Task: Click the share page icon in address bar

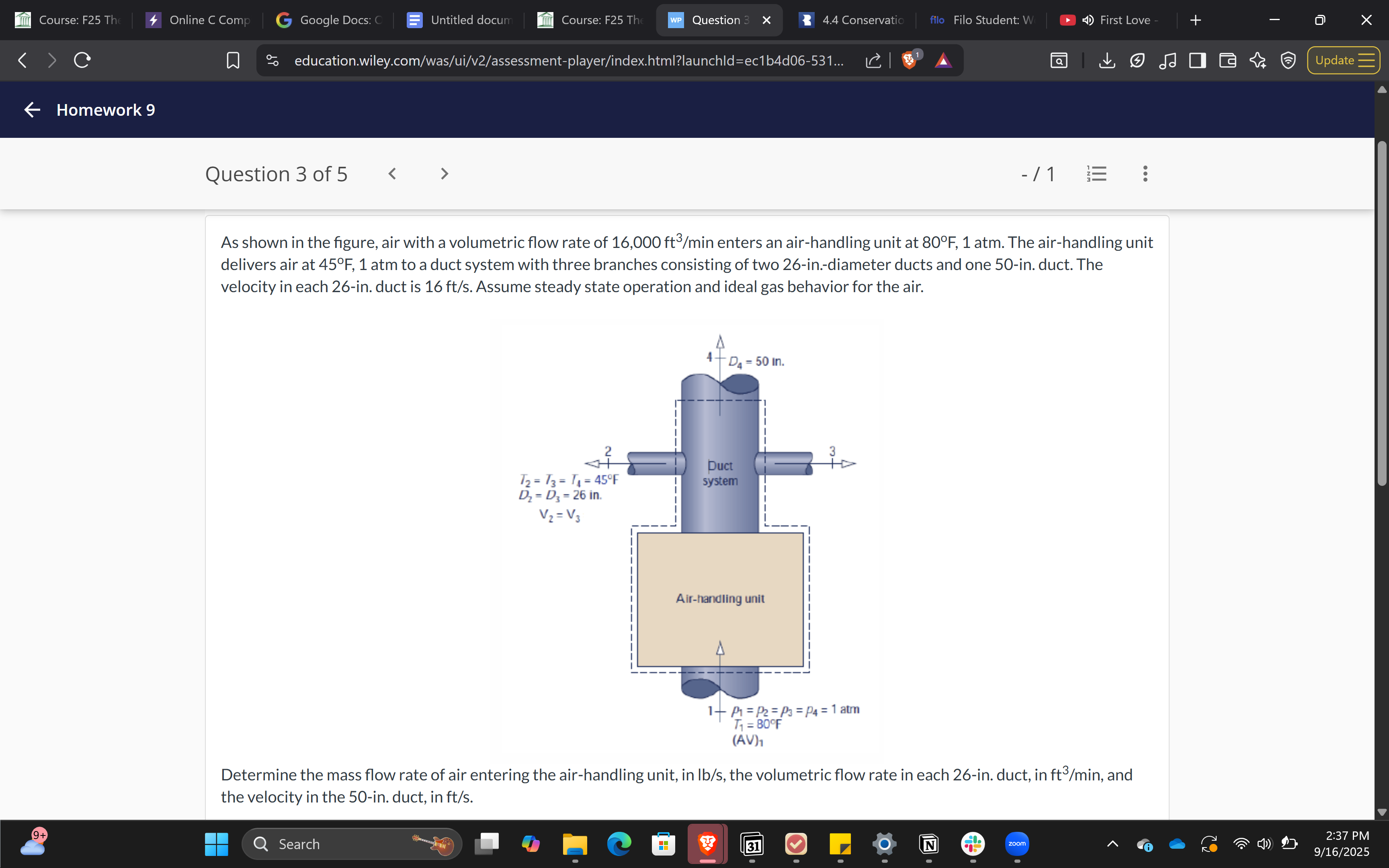Action: [873, 60]
